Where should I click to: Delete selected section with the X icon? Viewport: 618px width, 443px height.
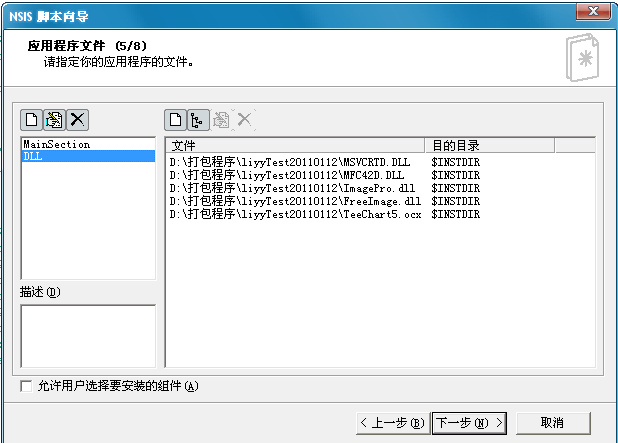coord(77,119)
